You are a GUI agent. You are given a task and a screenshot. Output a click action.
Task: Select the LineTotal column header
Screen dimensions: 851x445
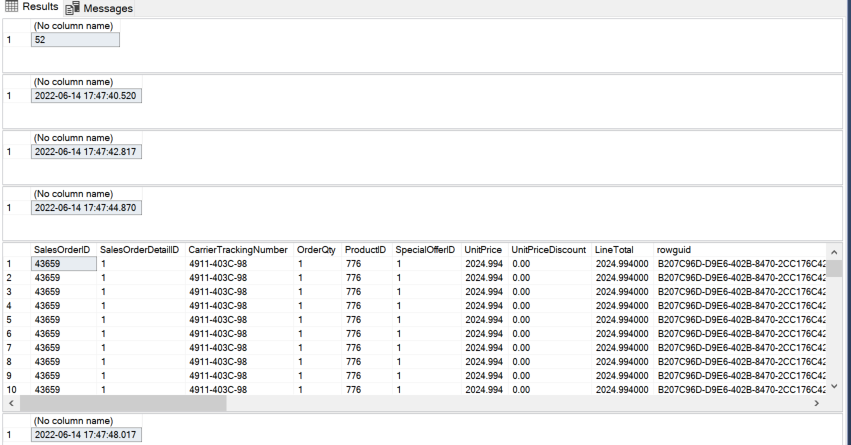coord(615,249)
